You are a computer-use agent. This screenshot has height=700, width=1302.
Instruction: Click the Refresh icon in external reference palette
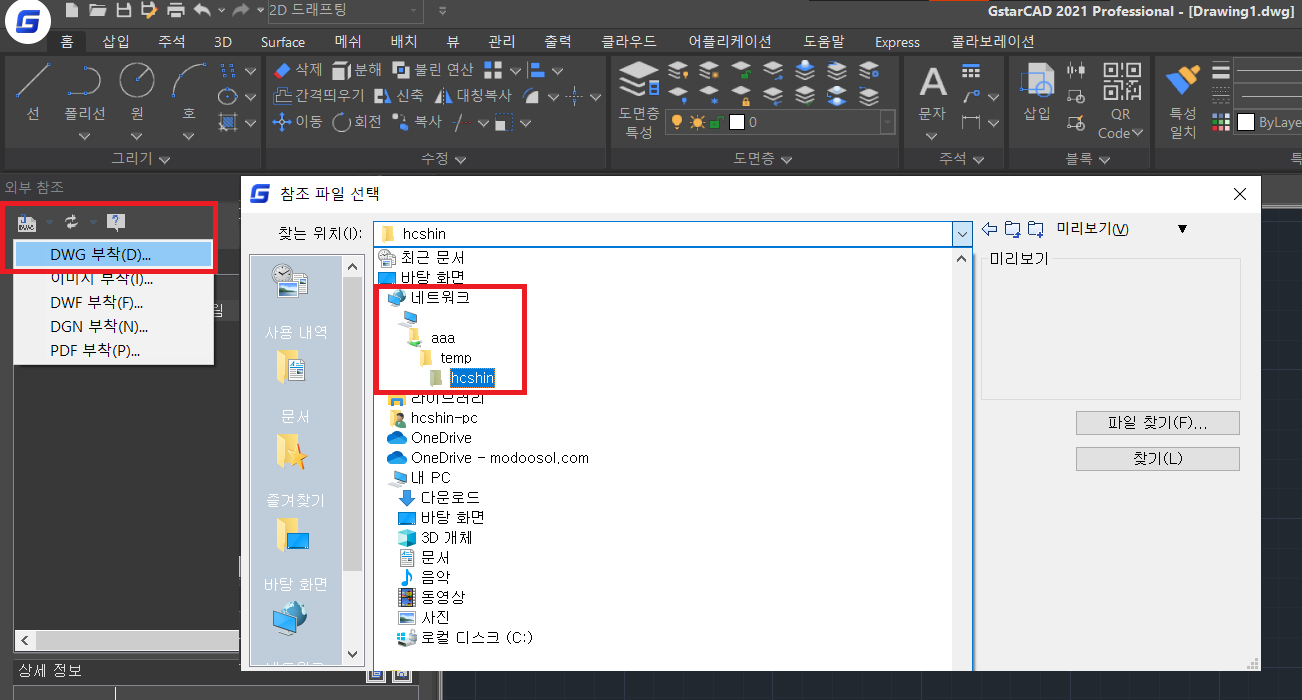pyautogui.click(x=72, y=222)
